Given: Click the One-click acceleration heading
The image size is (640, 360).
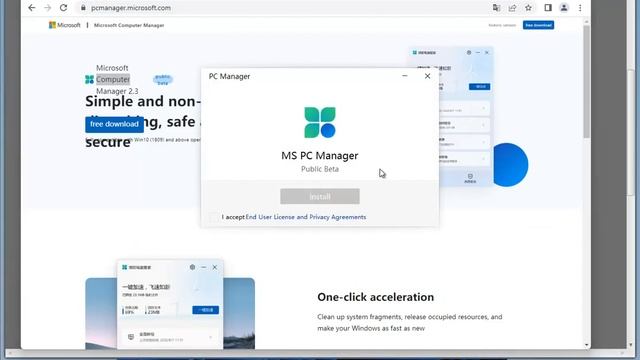Looking at the screenshot, I should tap(376, 297).
